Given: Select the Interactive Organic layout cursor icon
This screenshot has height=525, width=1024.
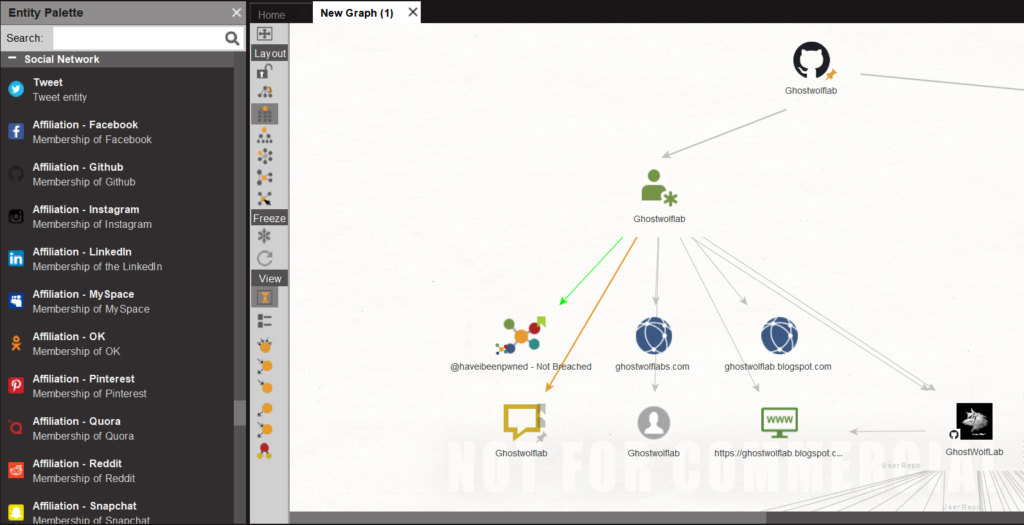Looking at the screenshot, I should click(264, 198).
